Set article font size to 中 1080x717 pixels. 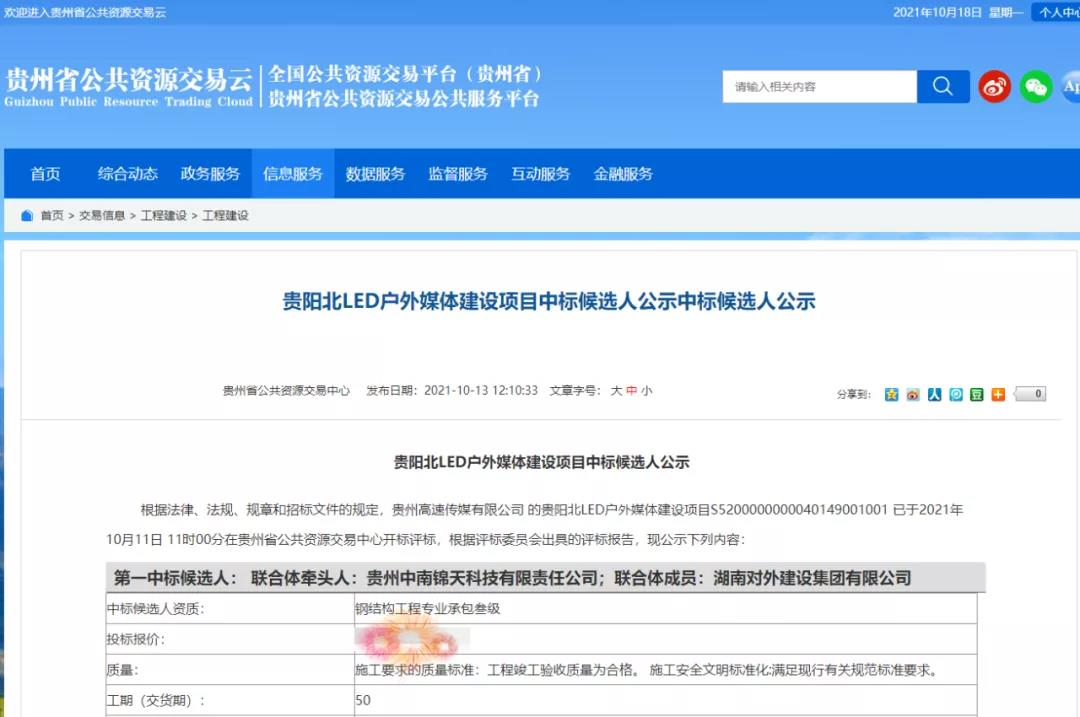pyautogui.click(x=631, y=391)
